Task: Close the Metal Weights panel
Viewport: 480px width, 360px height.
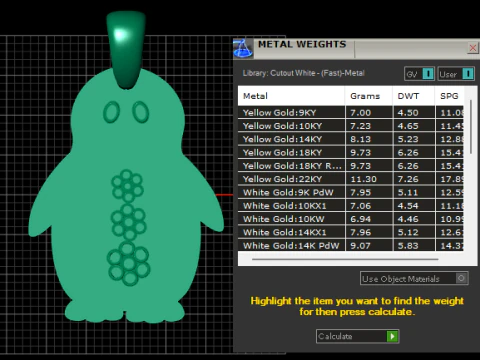Action: 473,48
